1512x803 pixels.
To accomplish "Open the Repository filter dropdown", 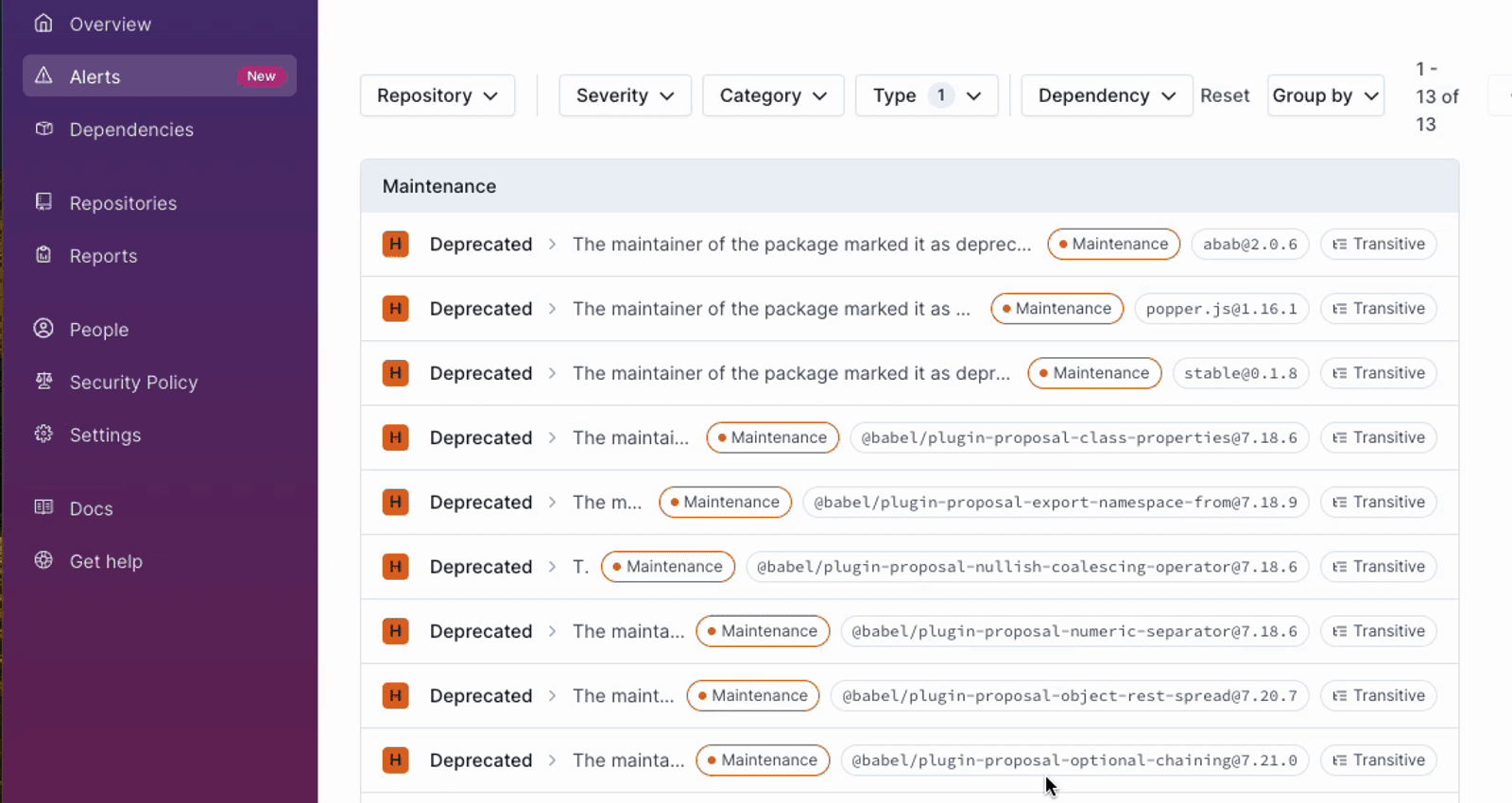I will click(438, 95).
